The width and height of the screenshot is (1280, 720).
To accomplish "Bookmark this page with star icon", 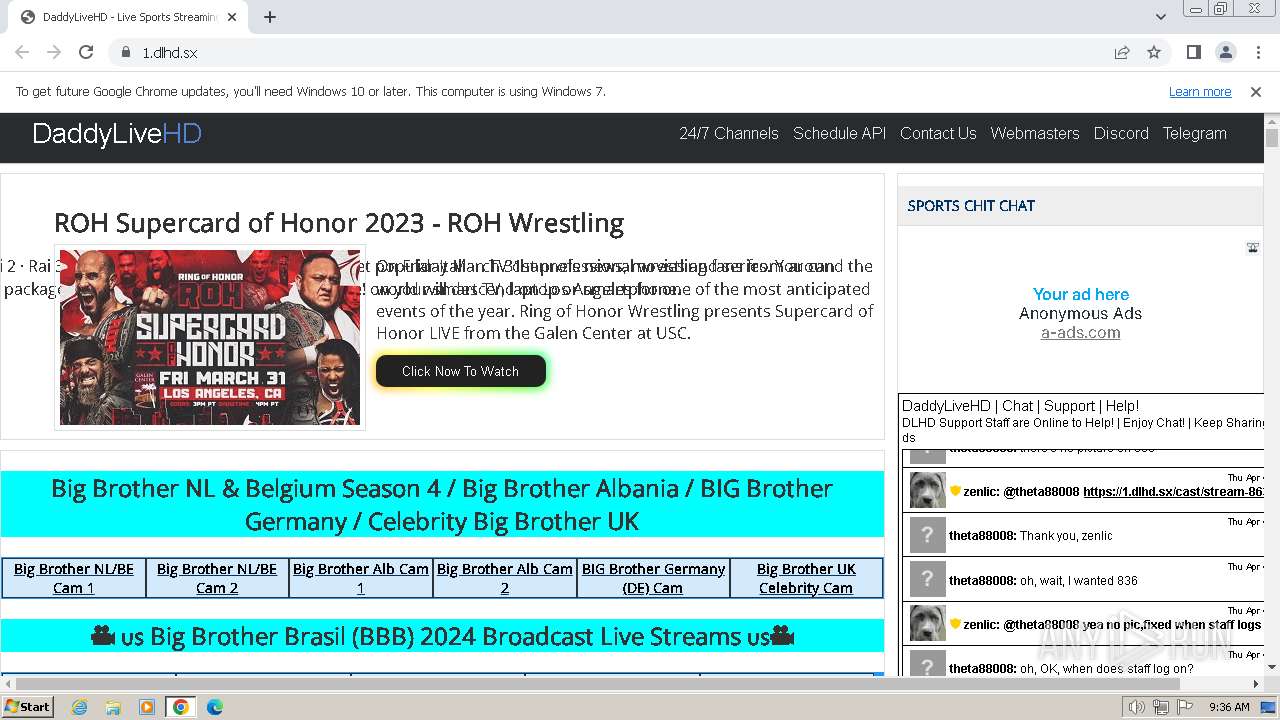I will coord(1154,52).
